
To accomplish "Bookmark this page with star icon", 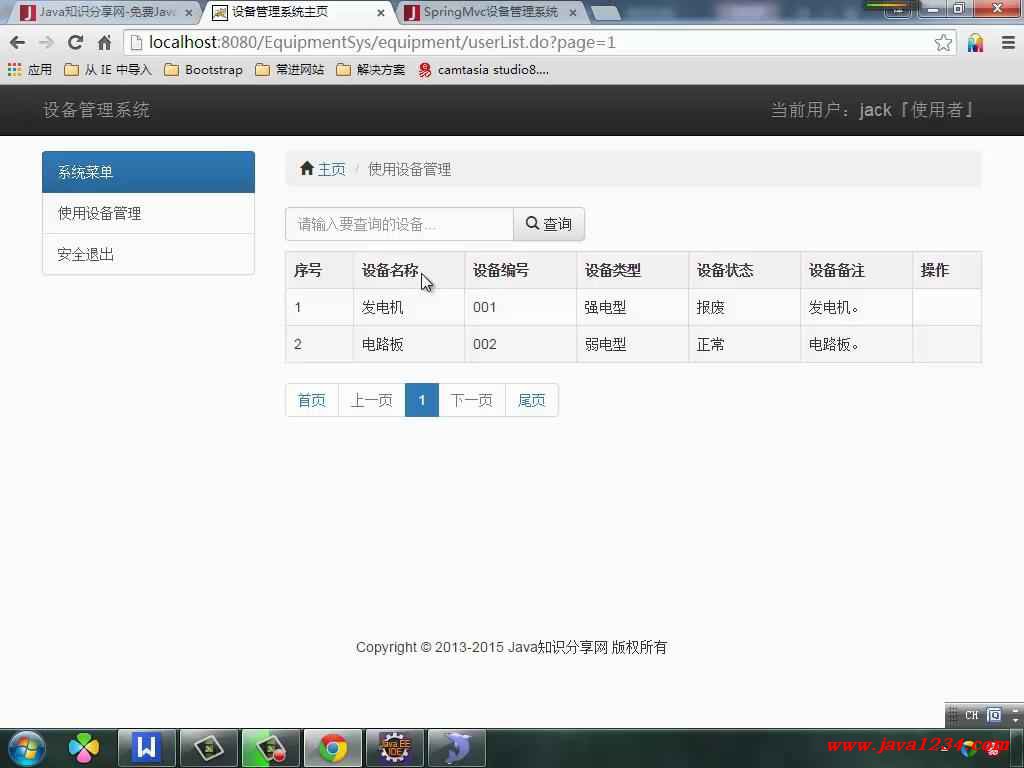I will pos(943,42).
